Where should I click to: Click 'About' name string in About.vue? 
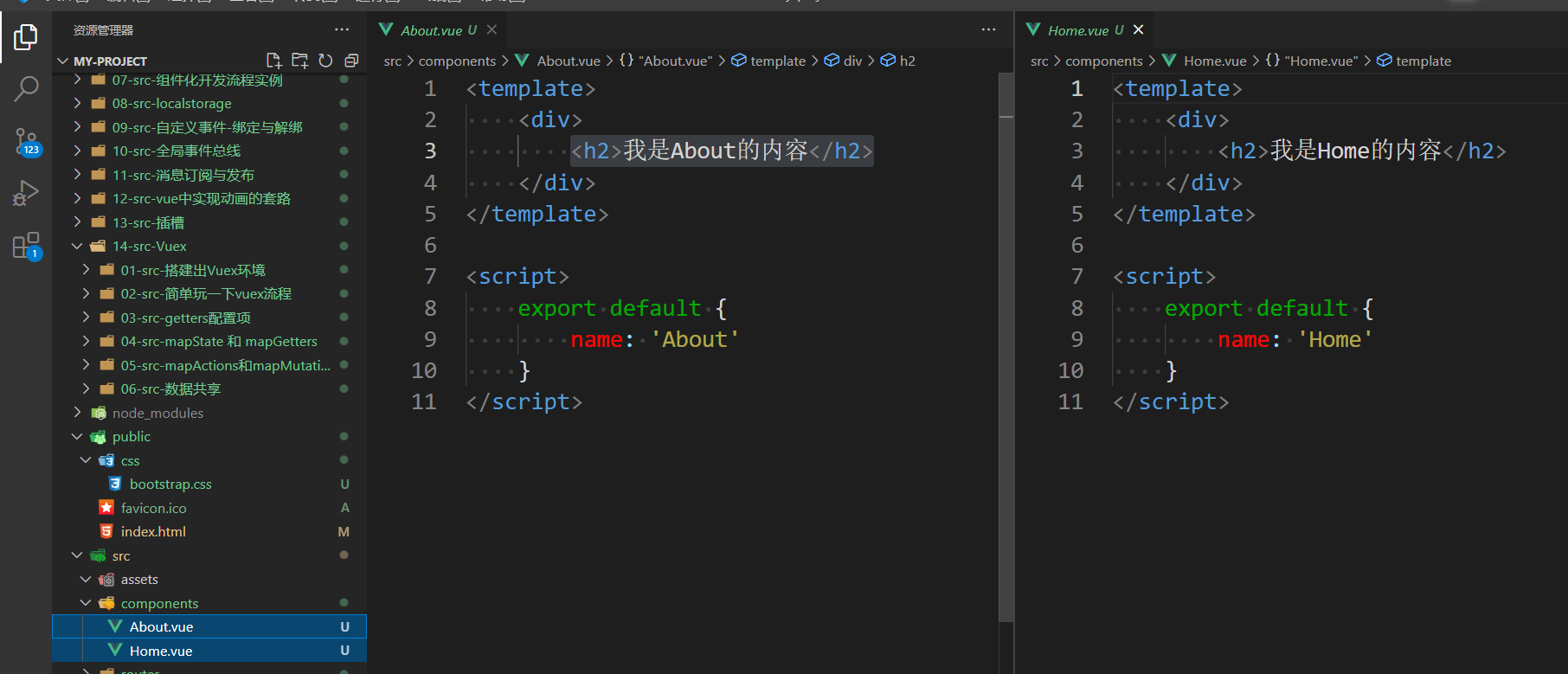(x=696, y=339)
